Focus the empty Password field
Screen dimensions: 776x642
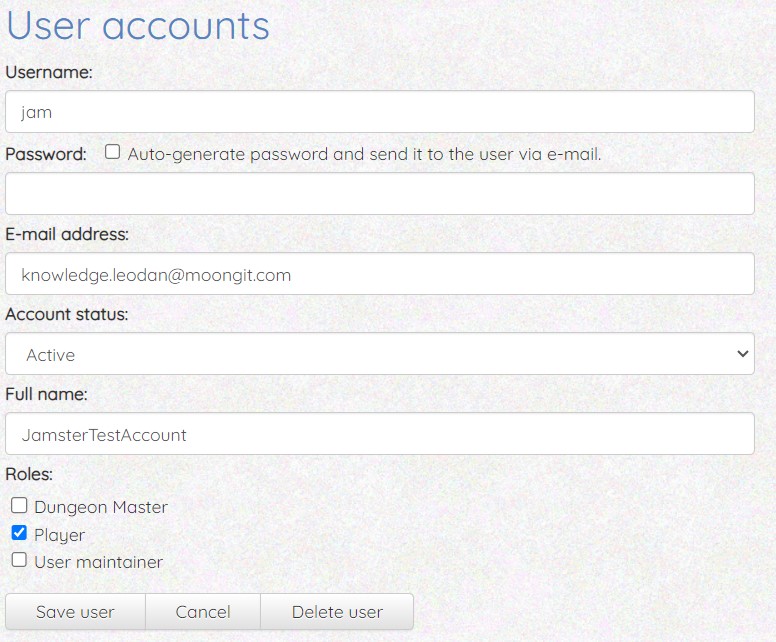[380, 193]
